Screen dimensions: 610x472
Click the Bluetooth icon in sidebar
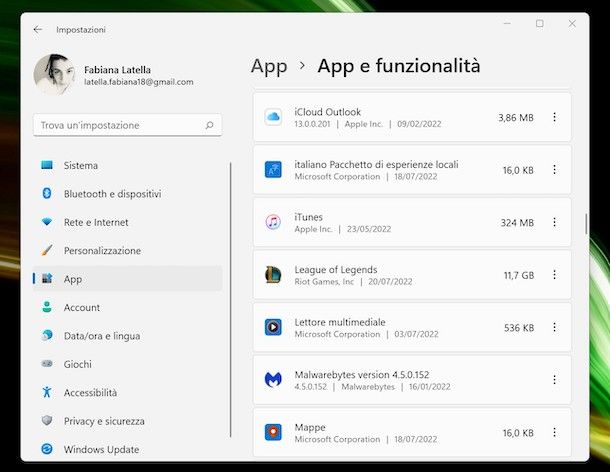point(47,193)
